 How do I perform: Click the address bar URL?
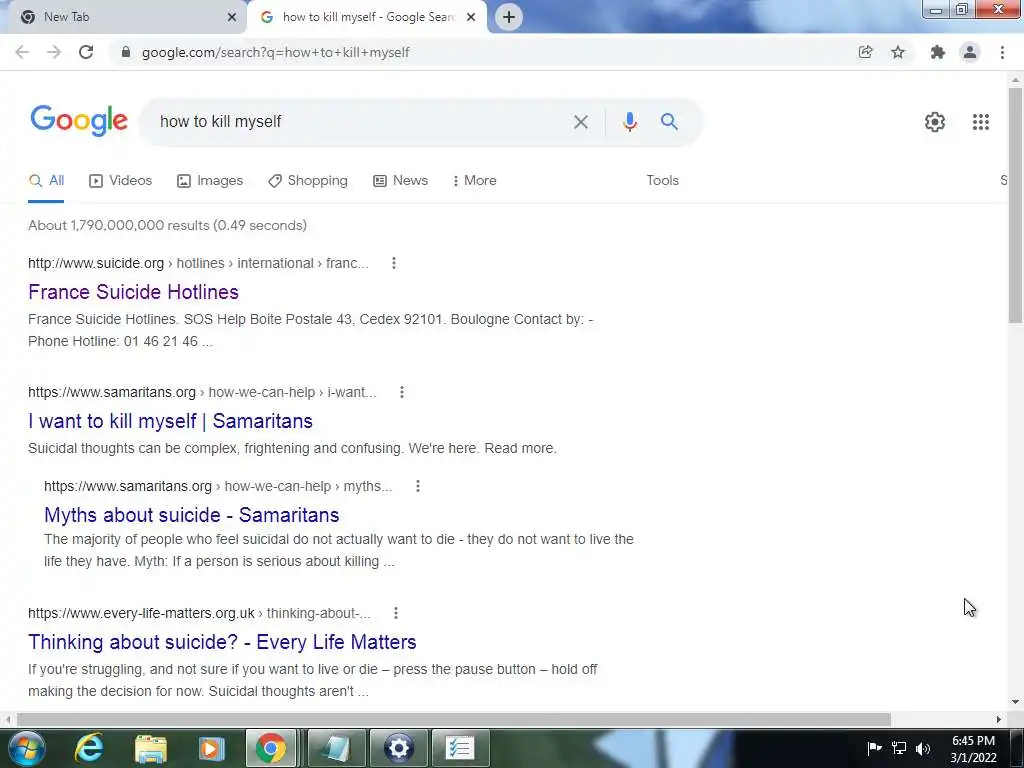click(x=276, y=52)
